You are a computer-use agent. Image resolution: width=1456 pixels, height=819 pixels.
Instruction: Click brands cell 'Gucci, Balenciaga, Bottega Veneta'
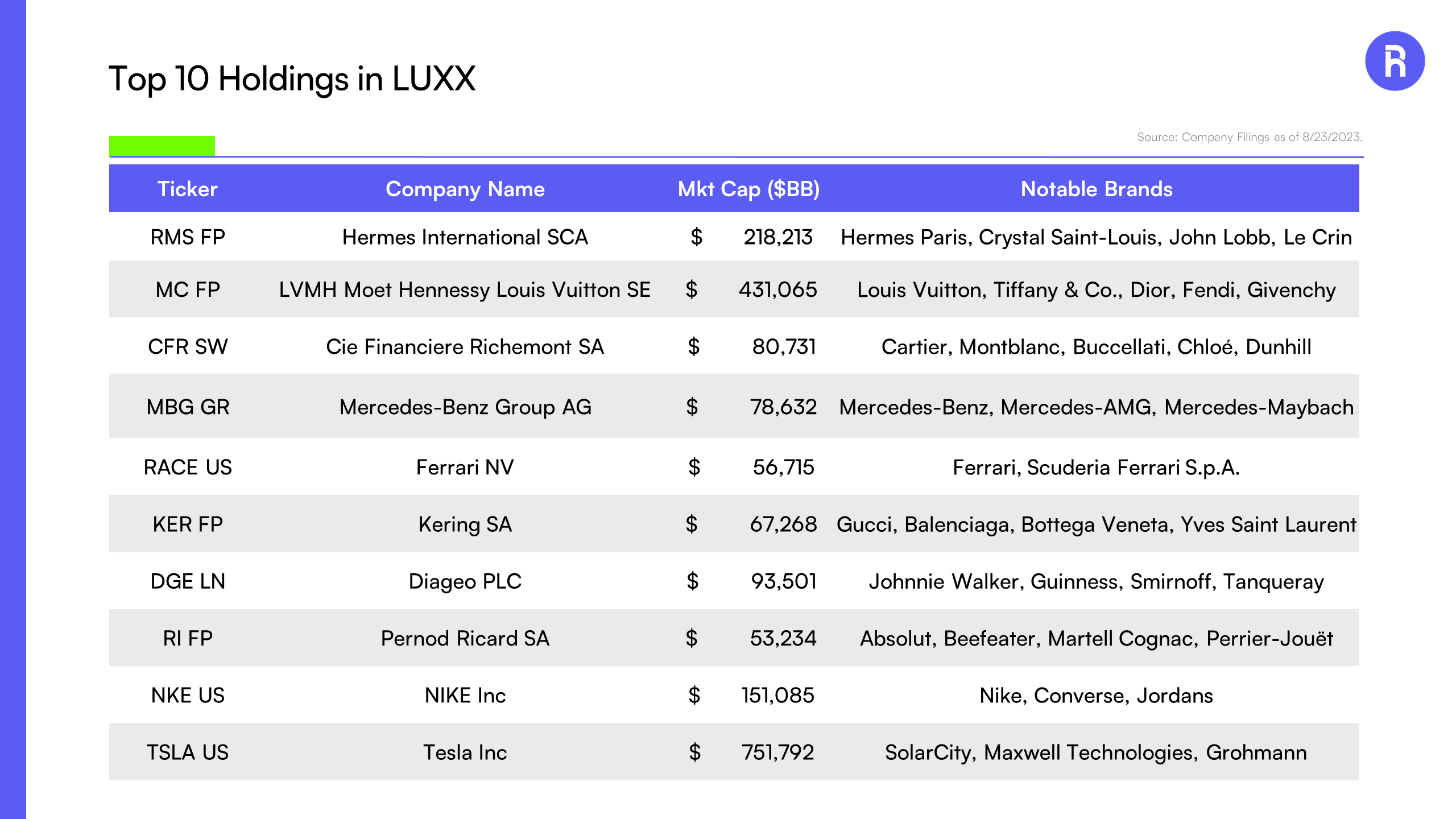point(1097,524)
